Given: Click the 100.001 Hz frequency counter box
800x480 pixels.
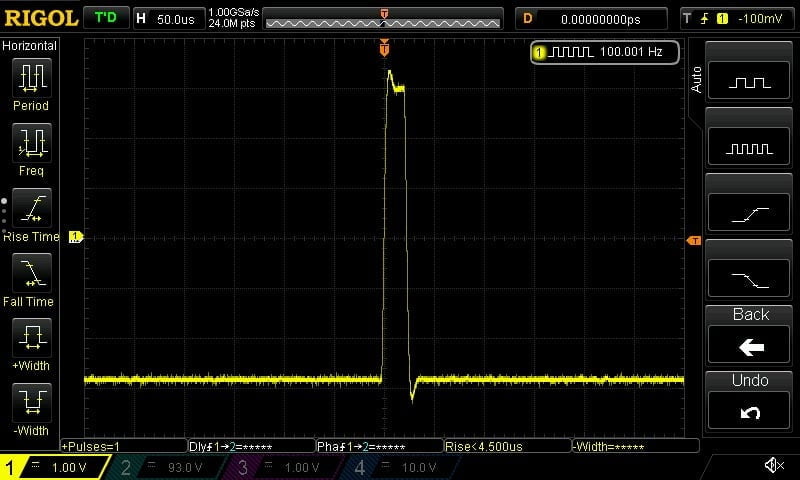Looking at the screenshot, I should [605, 52].
